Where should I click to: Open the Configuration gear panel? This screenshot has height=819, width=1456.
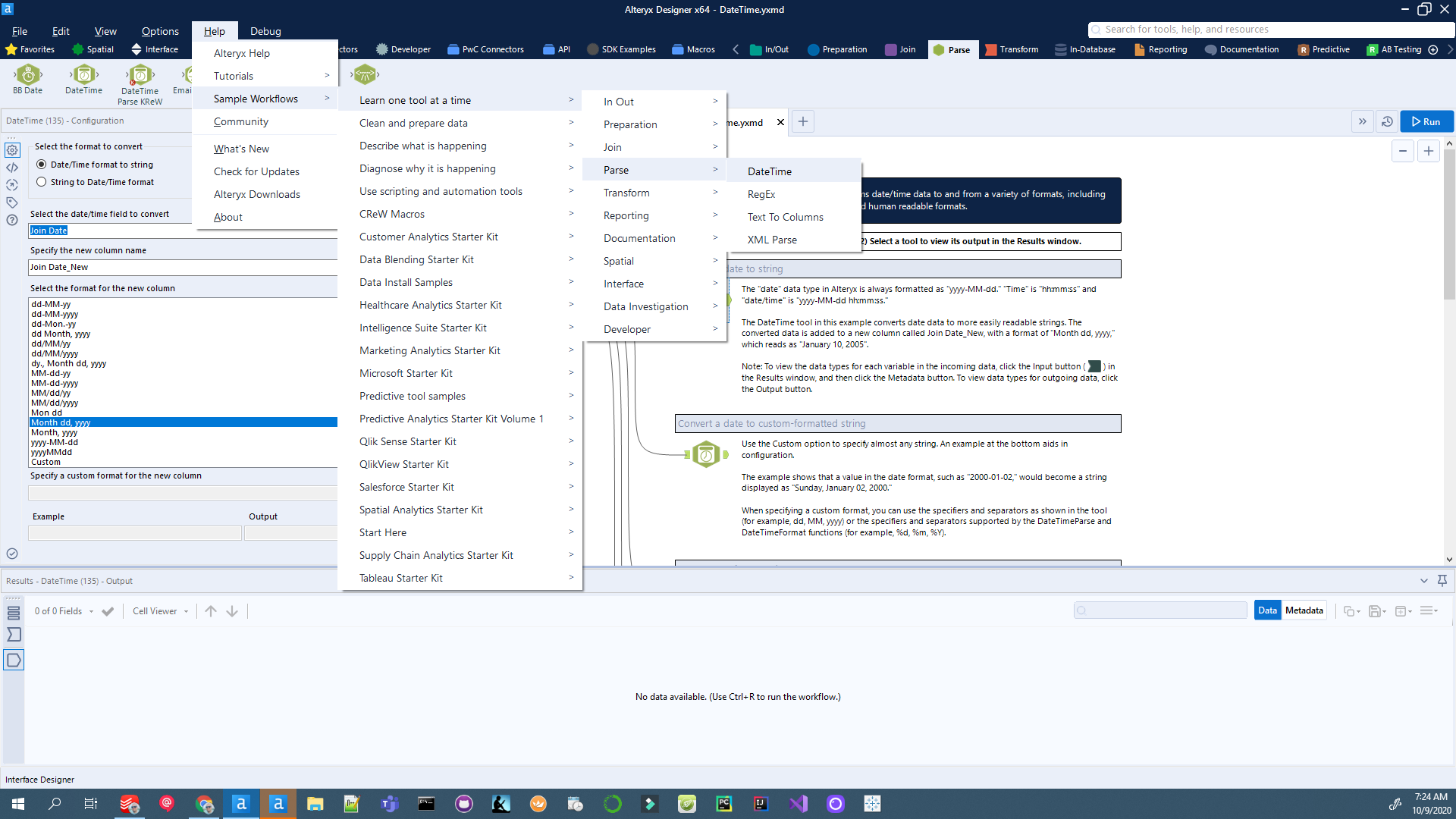pyautogui.click(x=12, y=150)
